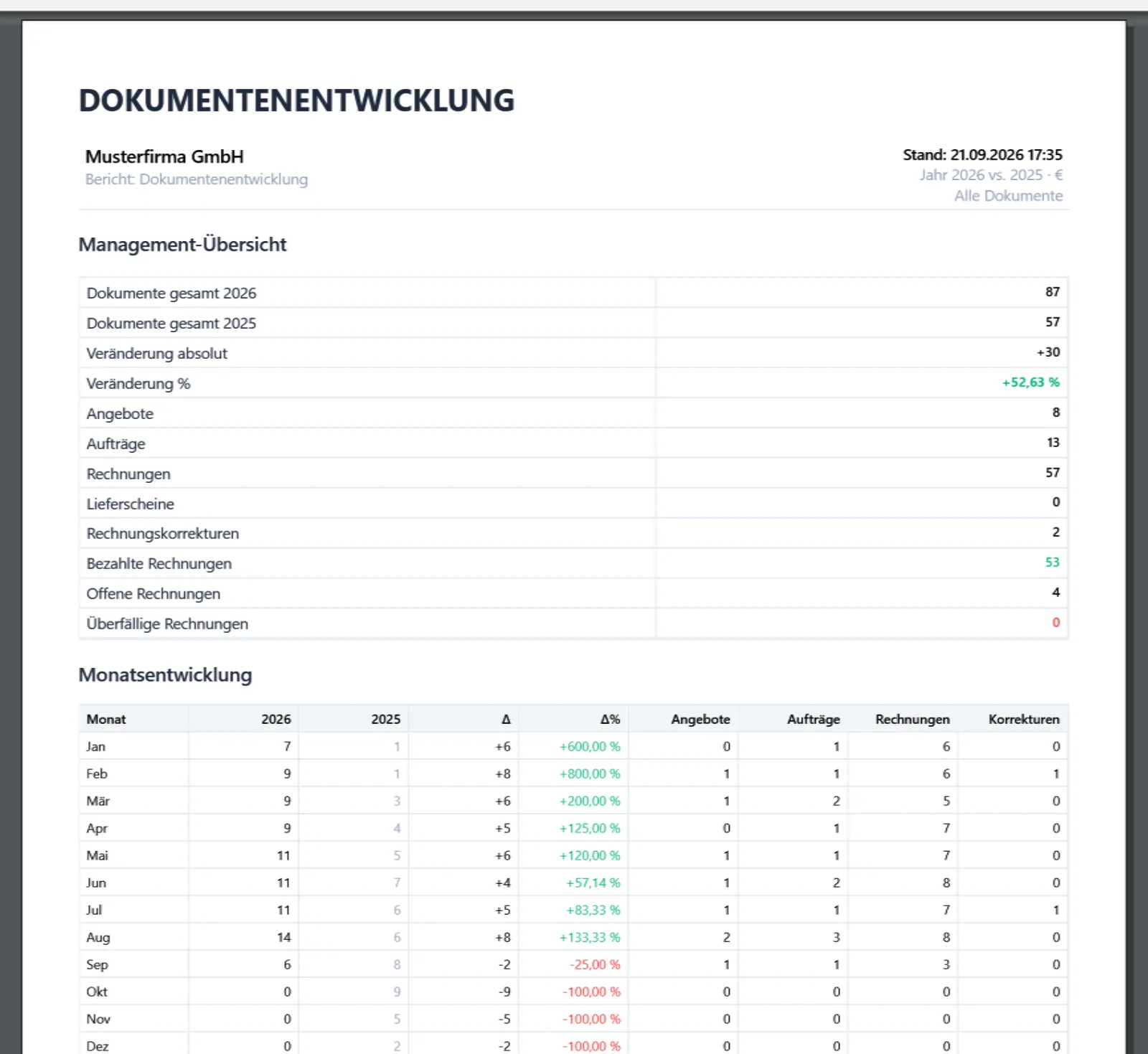Click 'Jahr 2026 vs. 2025 - €' text
The width and height of the screenshot is (1148, 1054).
pyautogui.click(x=991, y=175)
